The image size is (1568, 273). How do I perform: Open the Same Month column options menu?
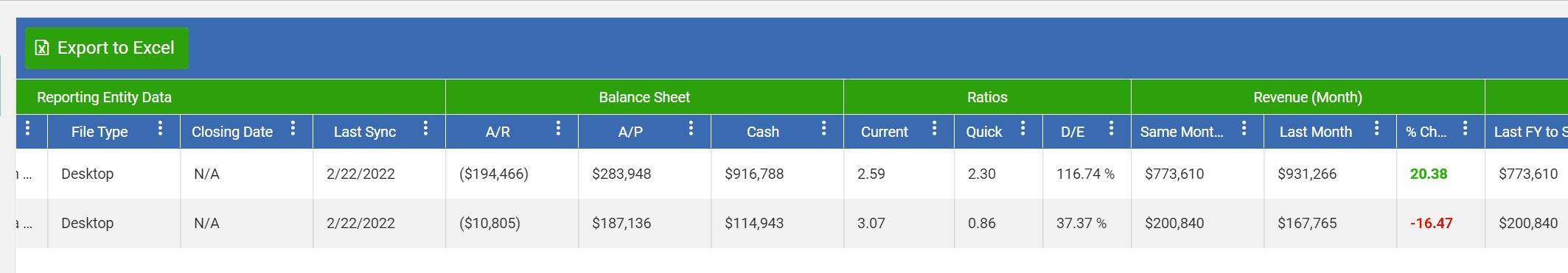tap(1244, 129)
